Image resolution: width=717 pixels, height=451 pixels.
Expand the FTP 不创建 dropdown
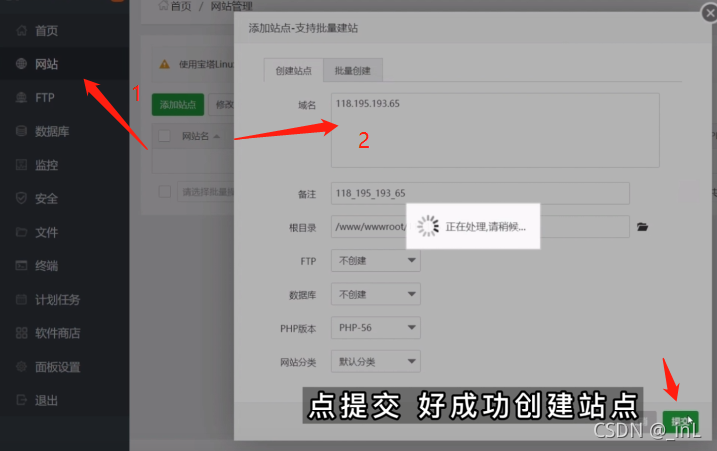(x=376, y=260)
